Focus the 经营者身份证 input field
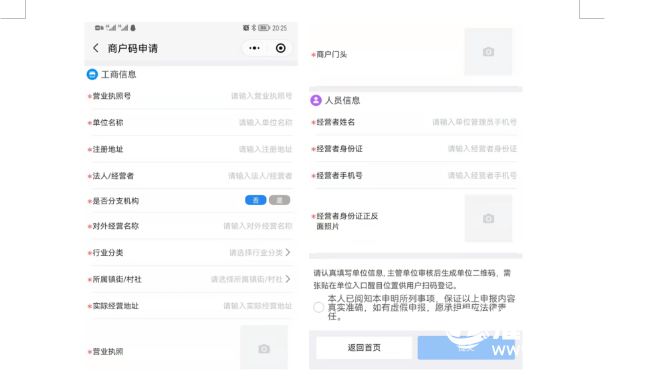The image size is (651, 378). (x=482, y=149)
